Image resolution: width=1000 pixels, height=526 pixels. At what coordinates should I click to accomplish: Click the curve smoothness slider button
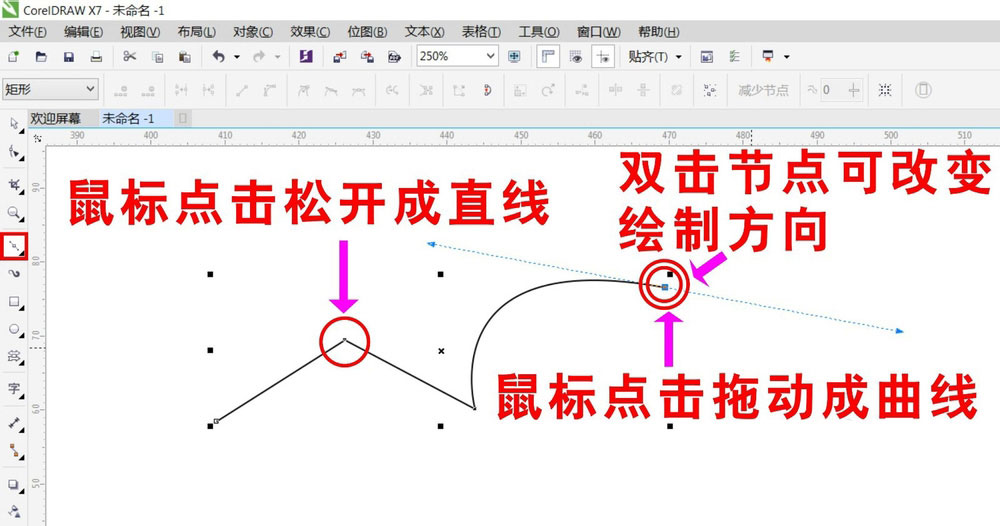[x=854, y=90]
